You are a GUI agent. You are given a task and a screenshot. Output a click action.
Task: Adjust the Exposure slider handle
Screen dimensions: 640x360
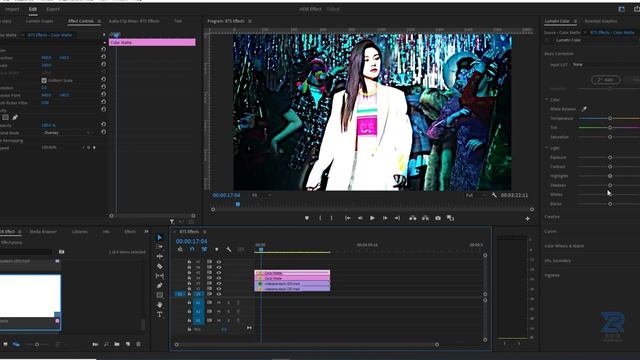click(610, 157)
